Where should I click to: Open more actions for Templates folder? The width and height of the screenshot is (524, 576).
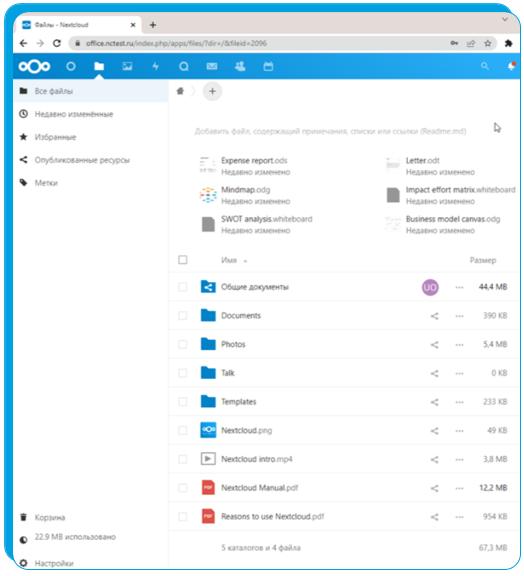coord(459,402)
